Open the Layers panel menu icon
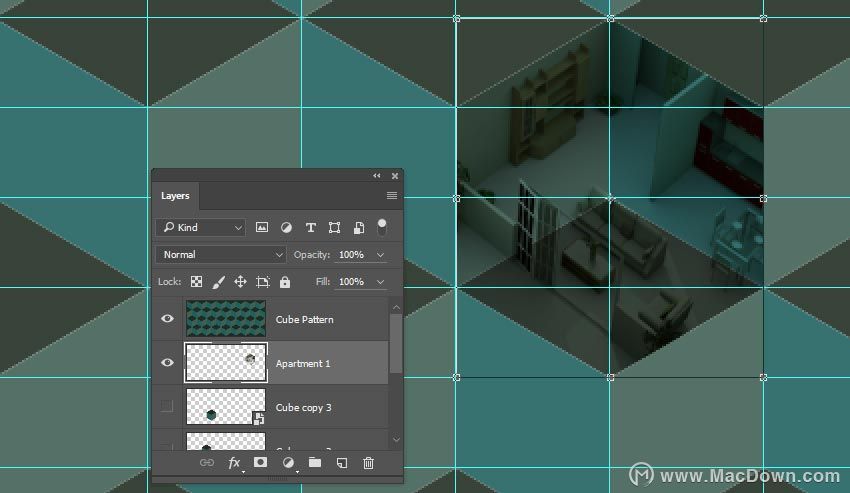 pyautogui.click(x=392, y=195)
